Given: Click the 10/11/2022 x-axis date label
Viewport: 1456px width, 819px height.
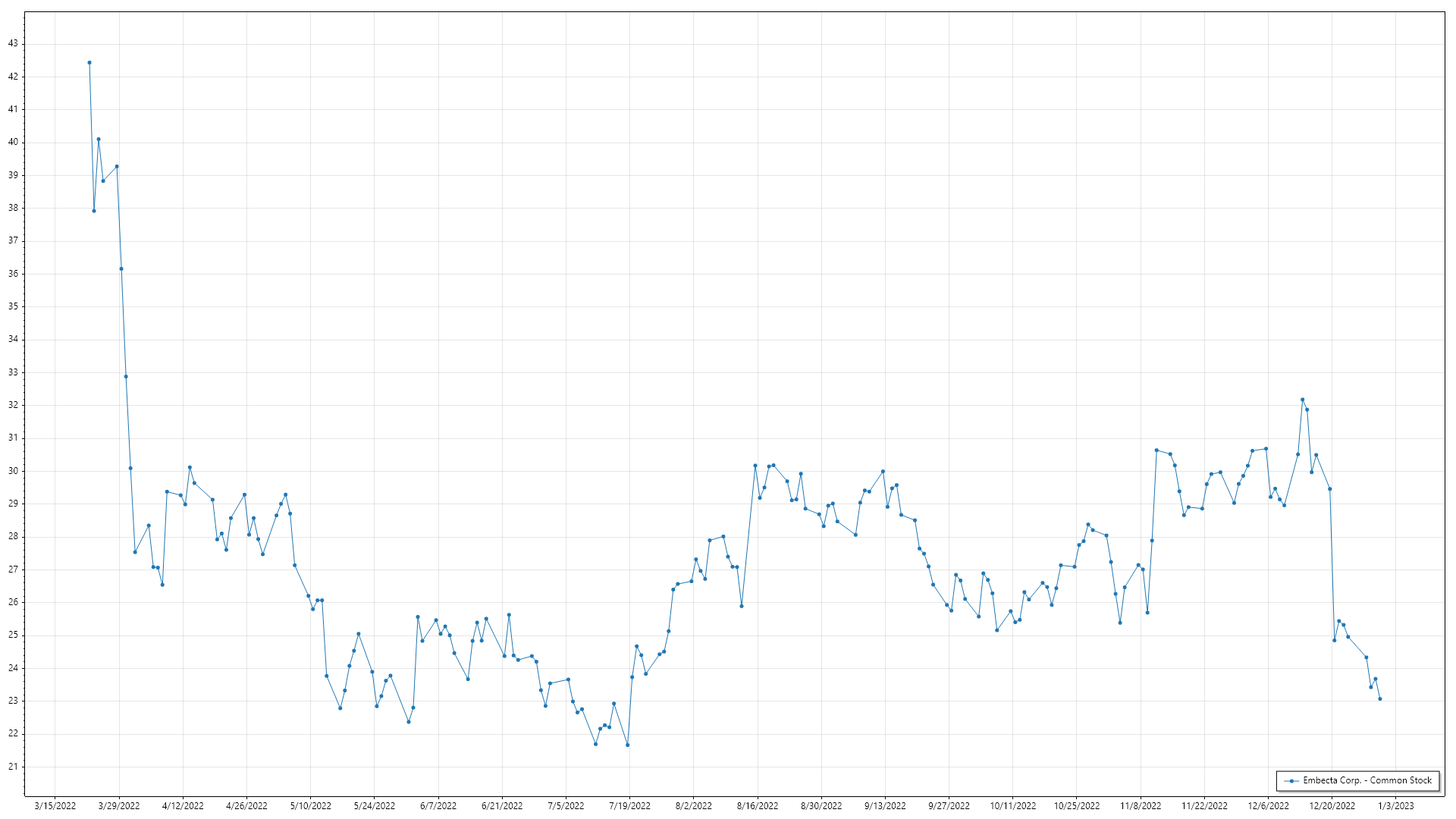Looking at the screenshot, I should [1012, 806].
